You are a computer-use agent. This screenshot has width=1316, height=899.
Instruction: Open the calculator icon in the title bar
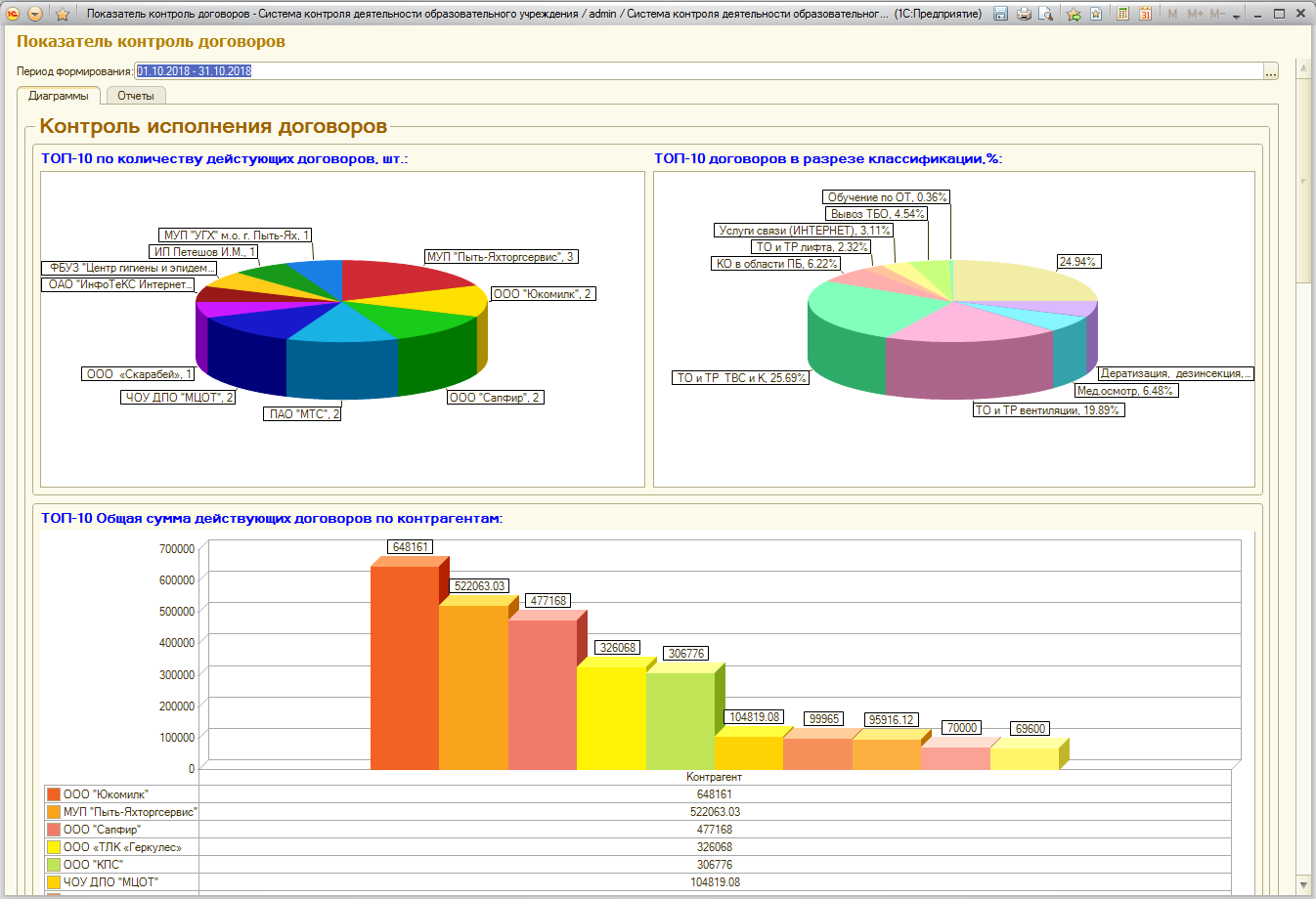click(1122, 14)
